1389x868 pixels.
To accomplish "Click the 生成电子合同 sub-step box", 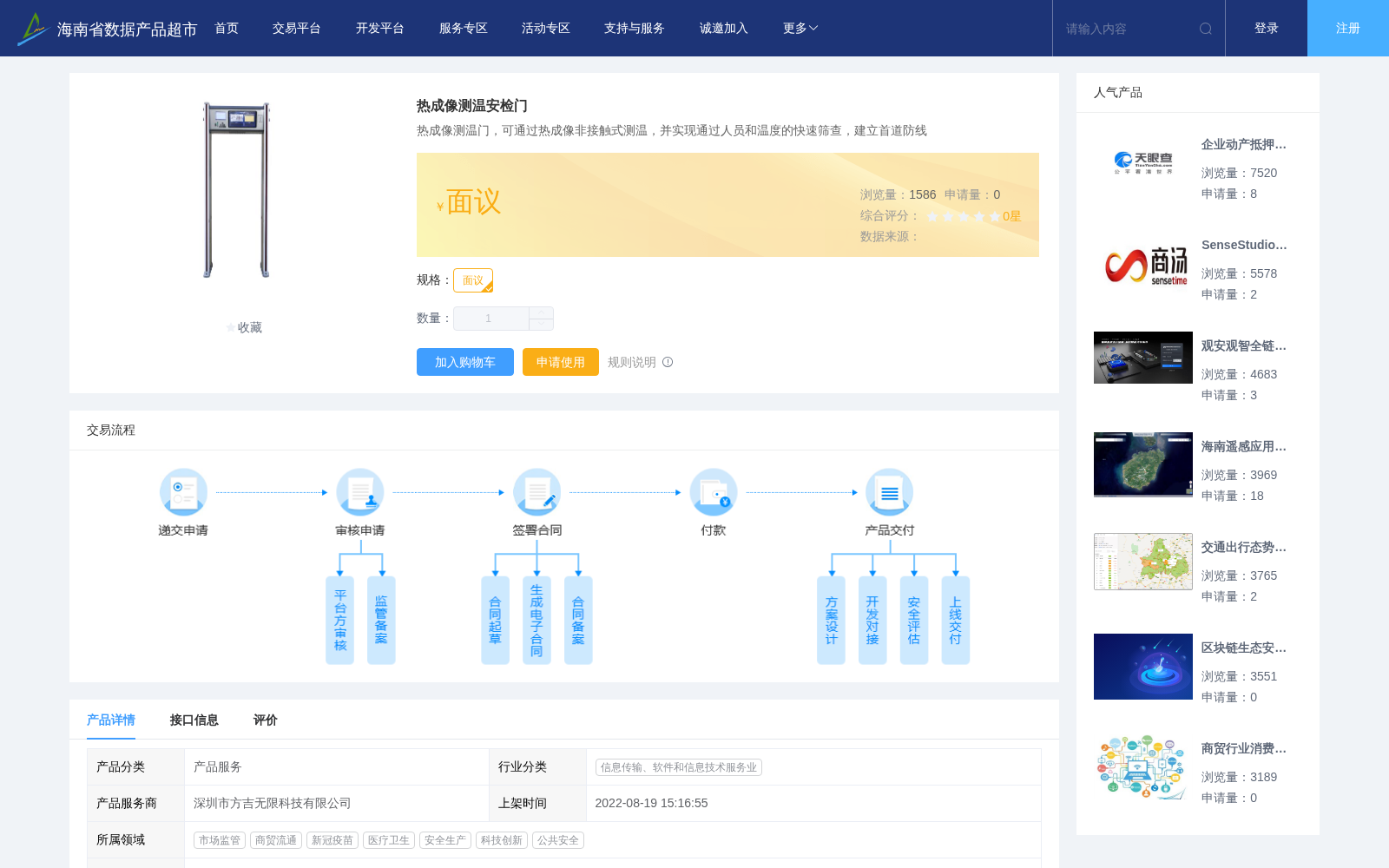I will coord(537,621).
